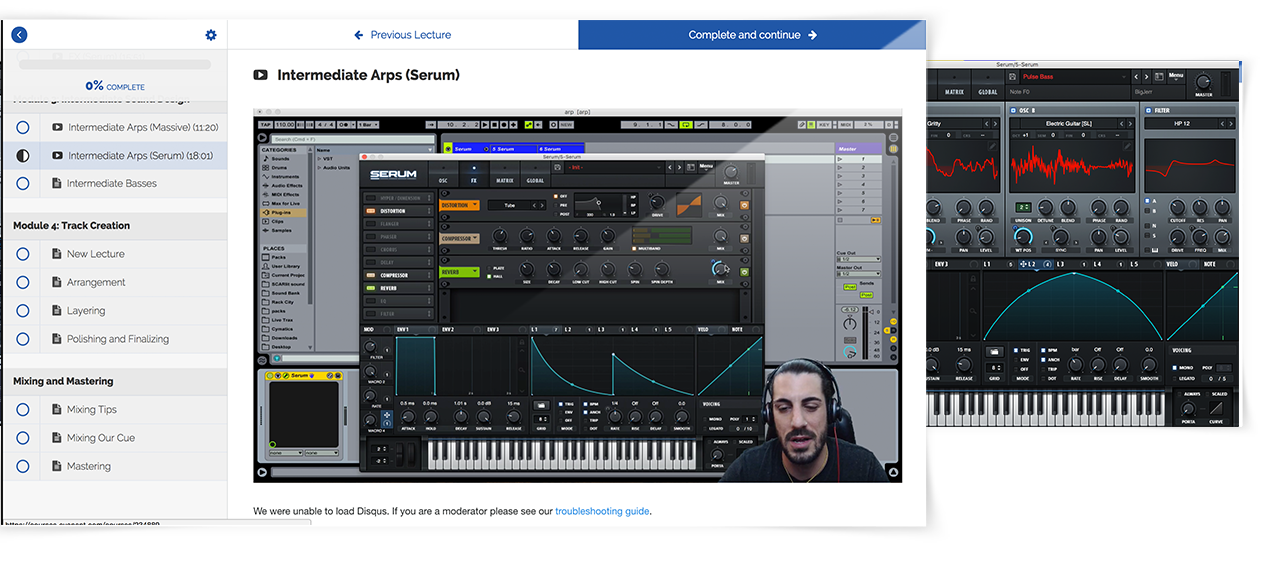Click the UNISON value box in right Serum window
This screenshot has height=561, width=1265.
(x=1024, y=207)
